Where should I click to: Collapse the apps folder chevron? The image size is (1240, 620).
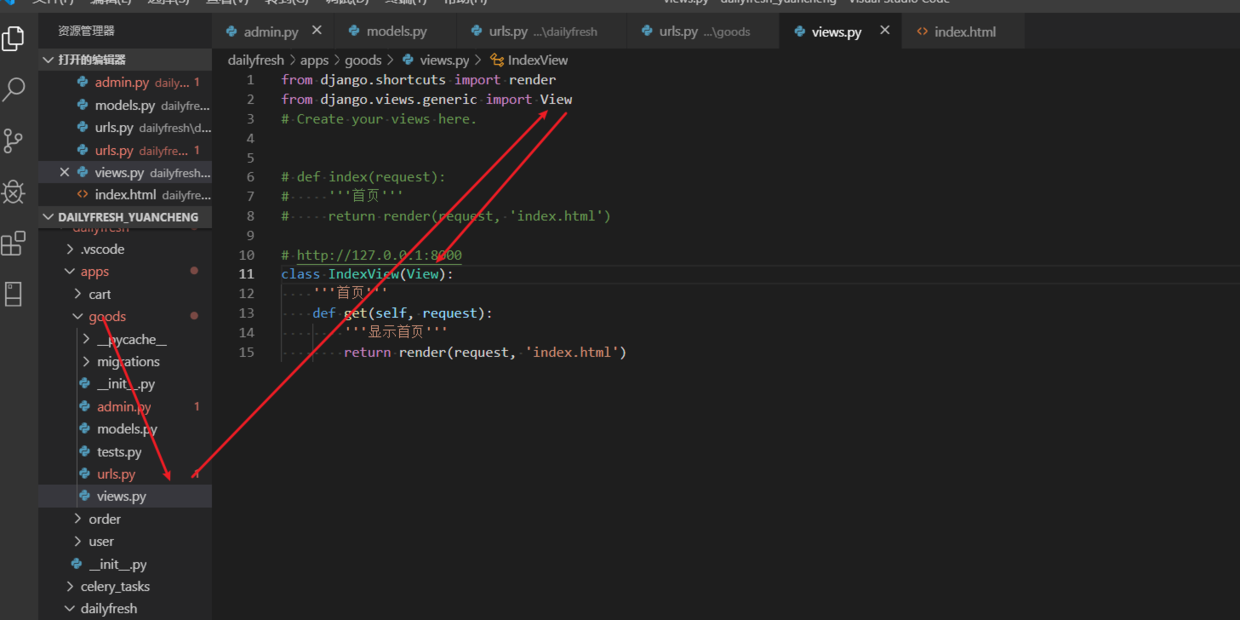pos(70,271)
